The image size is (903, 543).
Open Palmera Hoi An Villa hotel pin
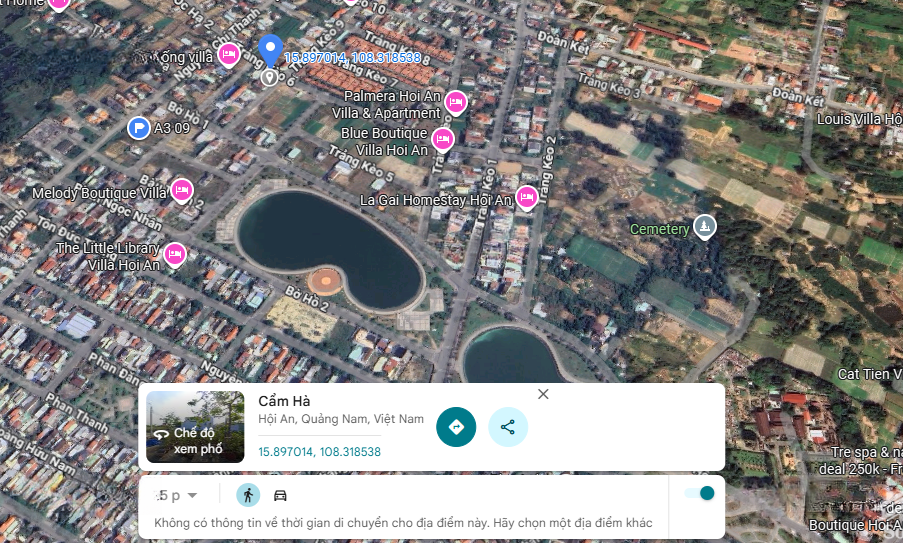pos(456,102)
